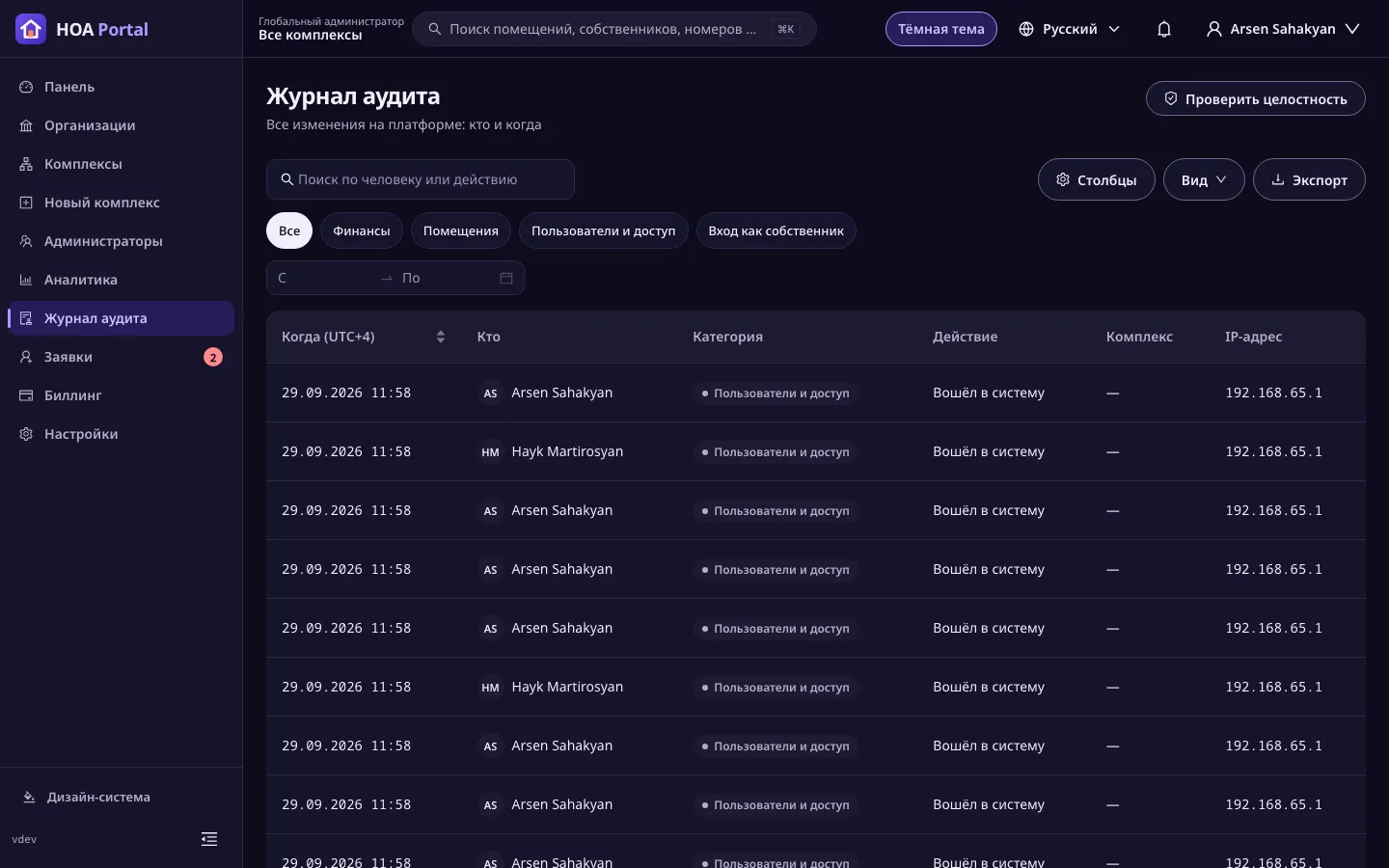
Task: Open Заявки with badge 2
Action: pyautogui.click(x=121, y=357)
